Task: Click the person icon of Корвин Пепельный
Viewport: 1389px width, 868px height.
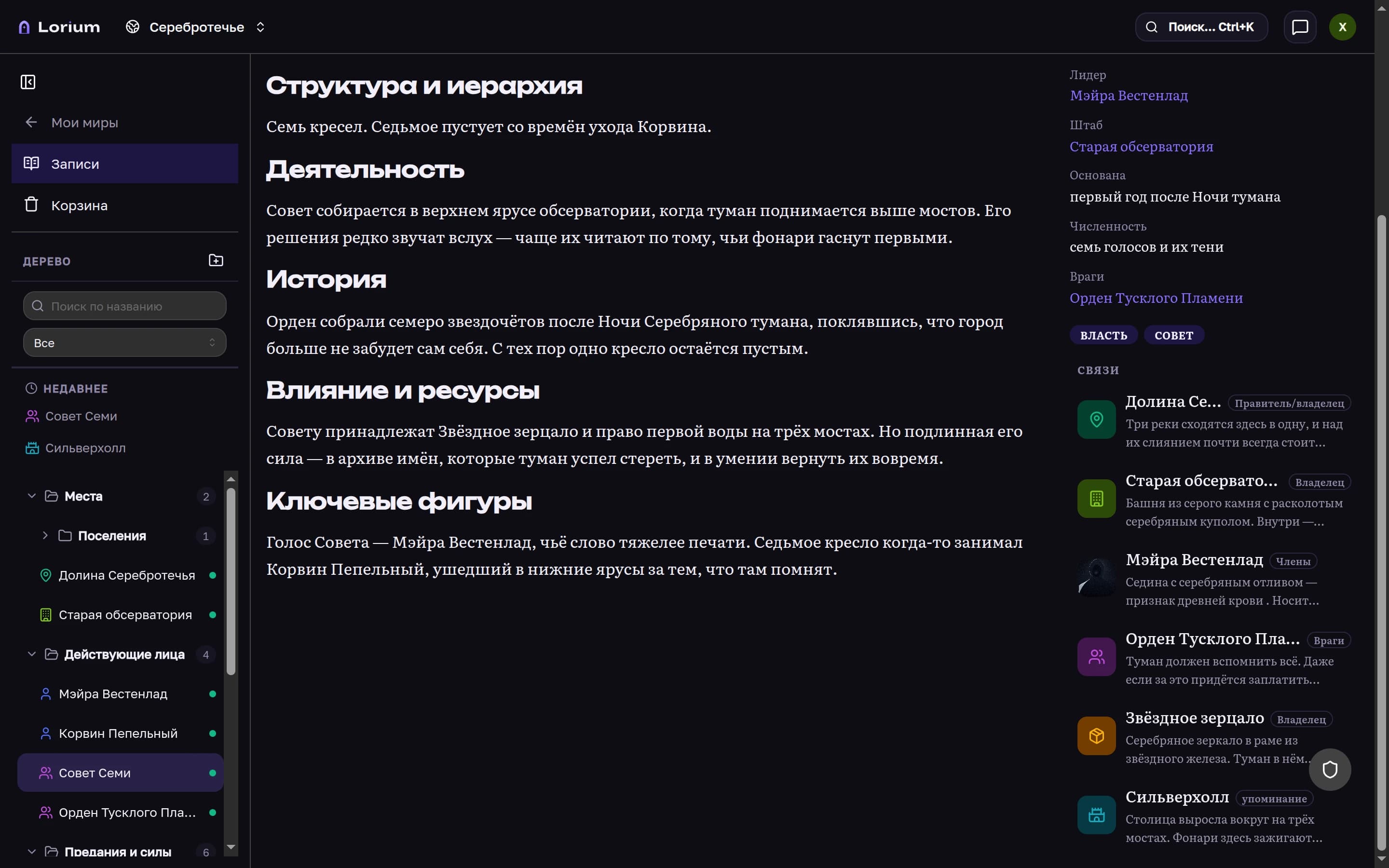Action: (45, 733)
